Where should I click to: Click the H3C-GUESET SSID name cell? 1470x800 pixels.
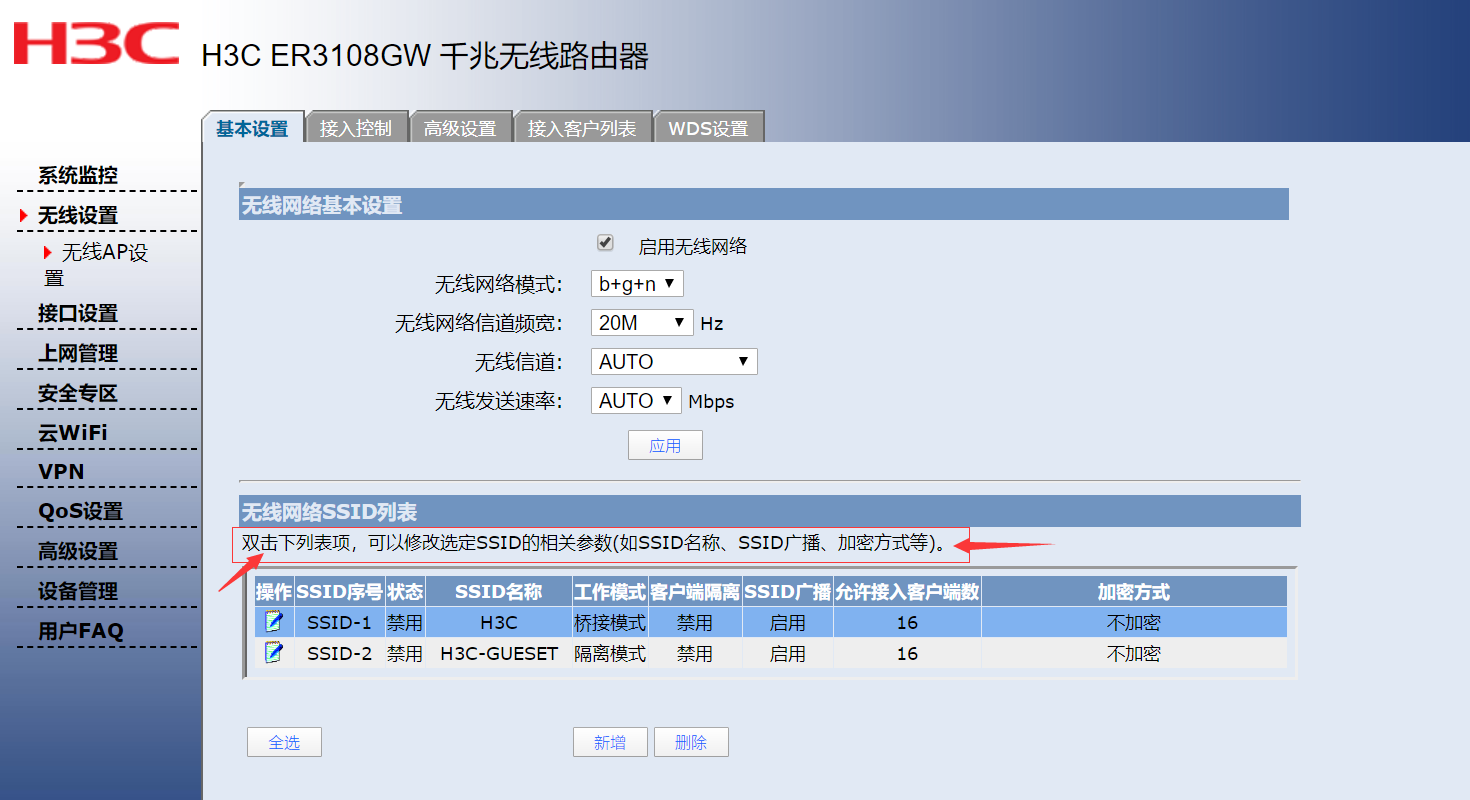point(499,654)
